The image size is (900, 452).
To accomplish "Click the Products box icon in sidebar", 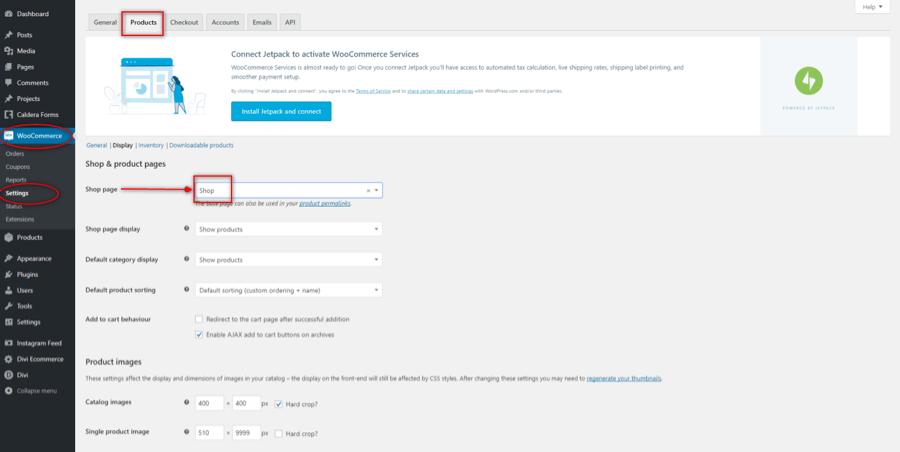I will (9, 237).
